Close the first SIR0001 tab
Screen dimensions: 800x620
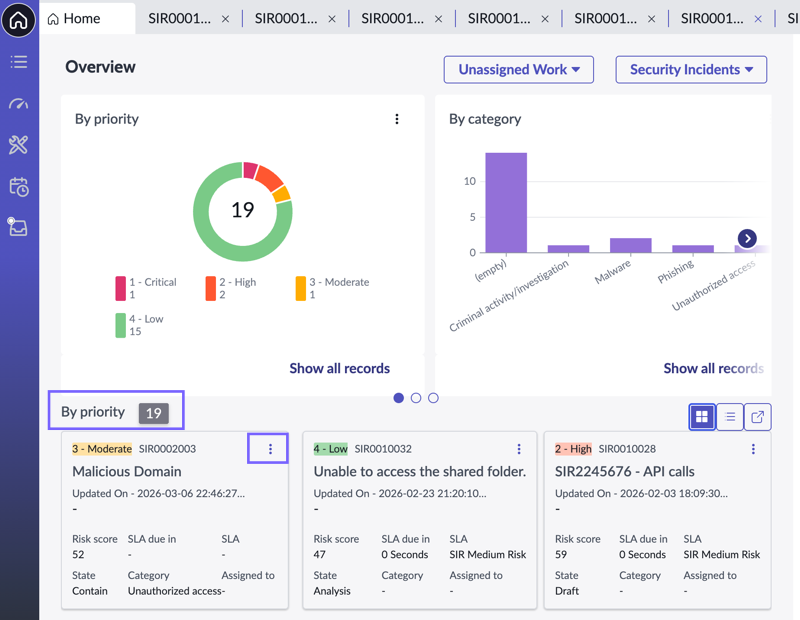(226, 19)
